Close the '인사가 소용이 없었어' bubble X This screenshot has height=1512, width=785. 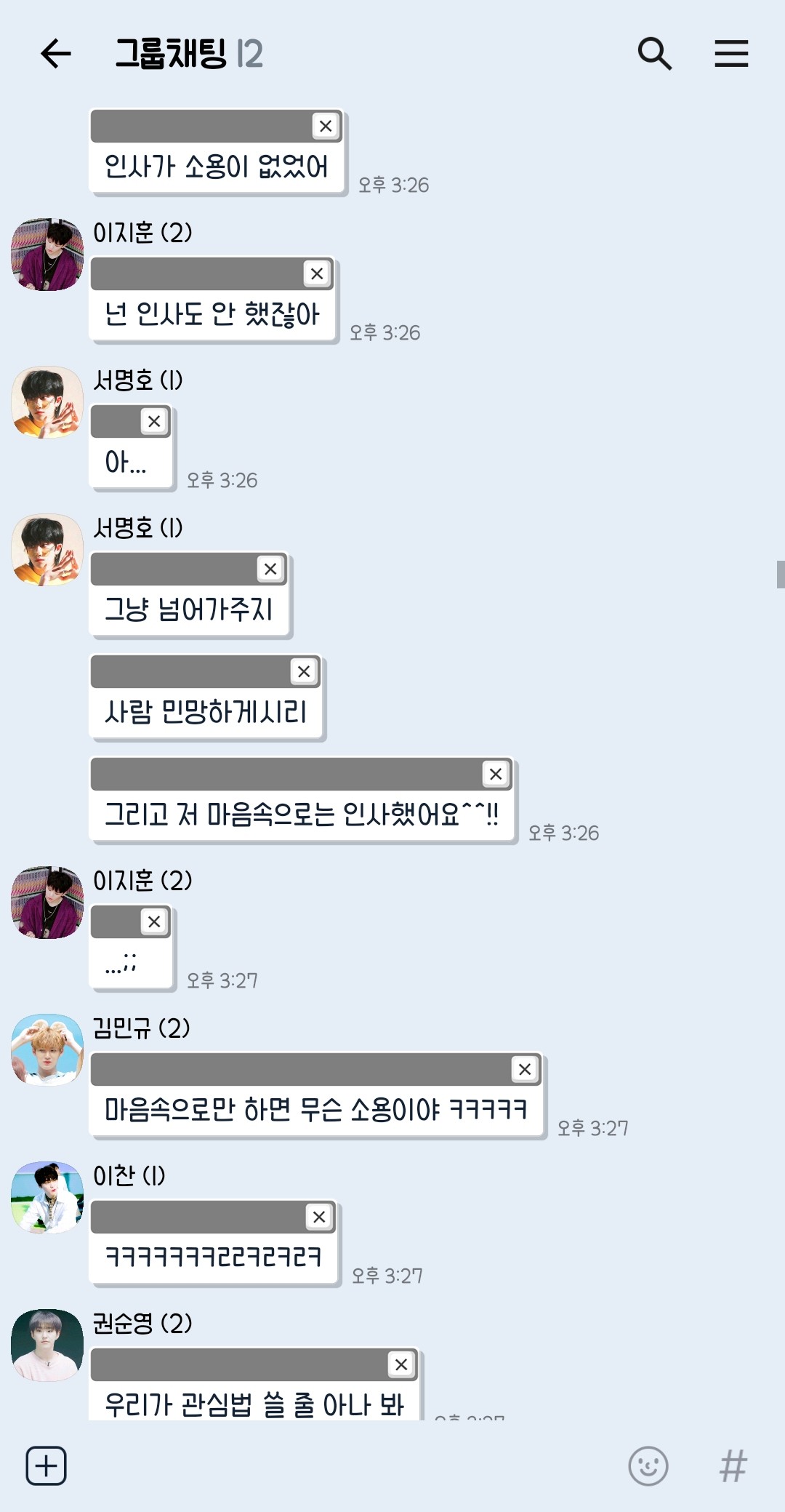coord(326,126)
